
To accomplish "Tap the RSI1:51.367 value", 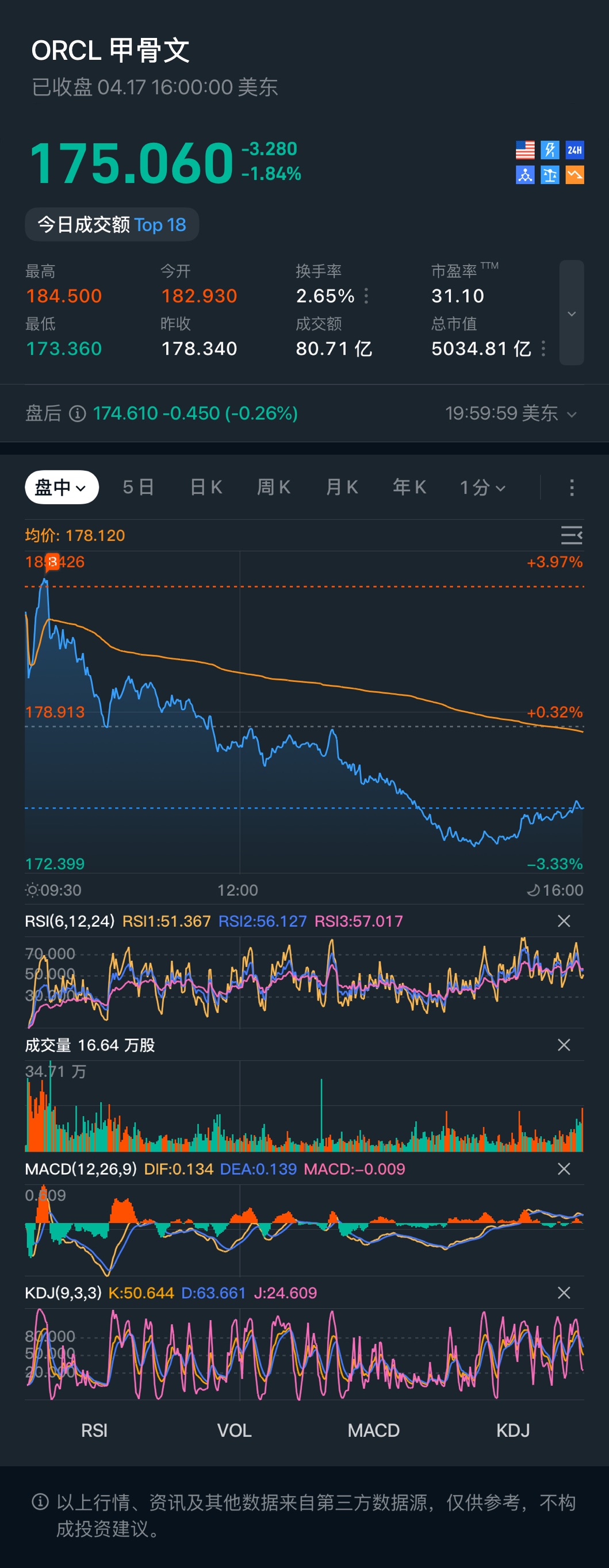I will [166, 921].
